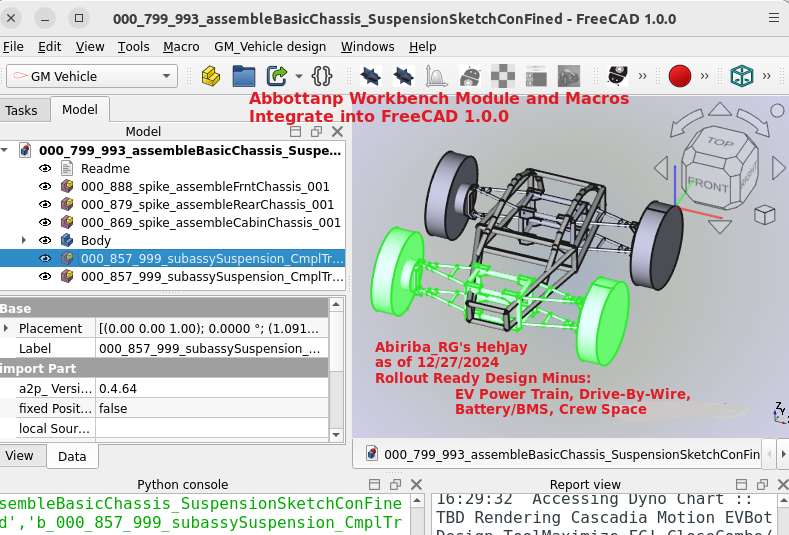Click the curly braces macro icon
The image size is (789, 535).
click(321, 76)
